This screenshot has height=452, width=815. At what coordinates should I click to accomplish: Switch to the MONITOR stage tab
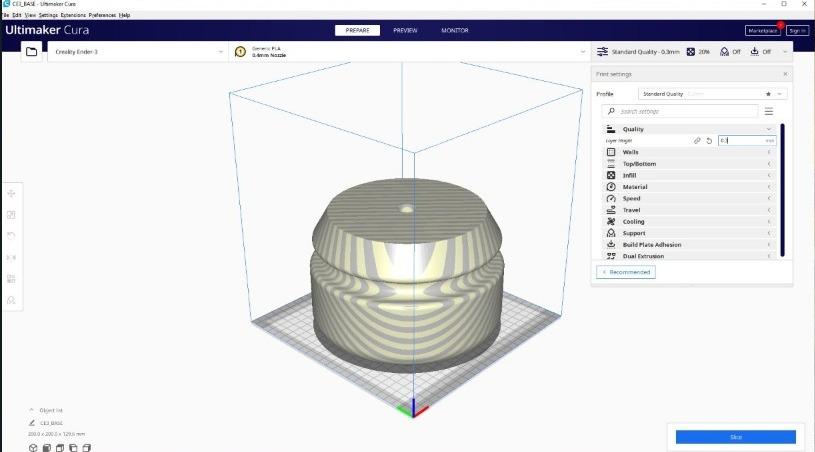(x=455, y=30)
